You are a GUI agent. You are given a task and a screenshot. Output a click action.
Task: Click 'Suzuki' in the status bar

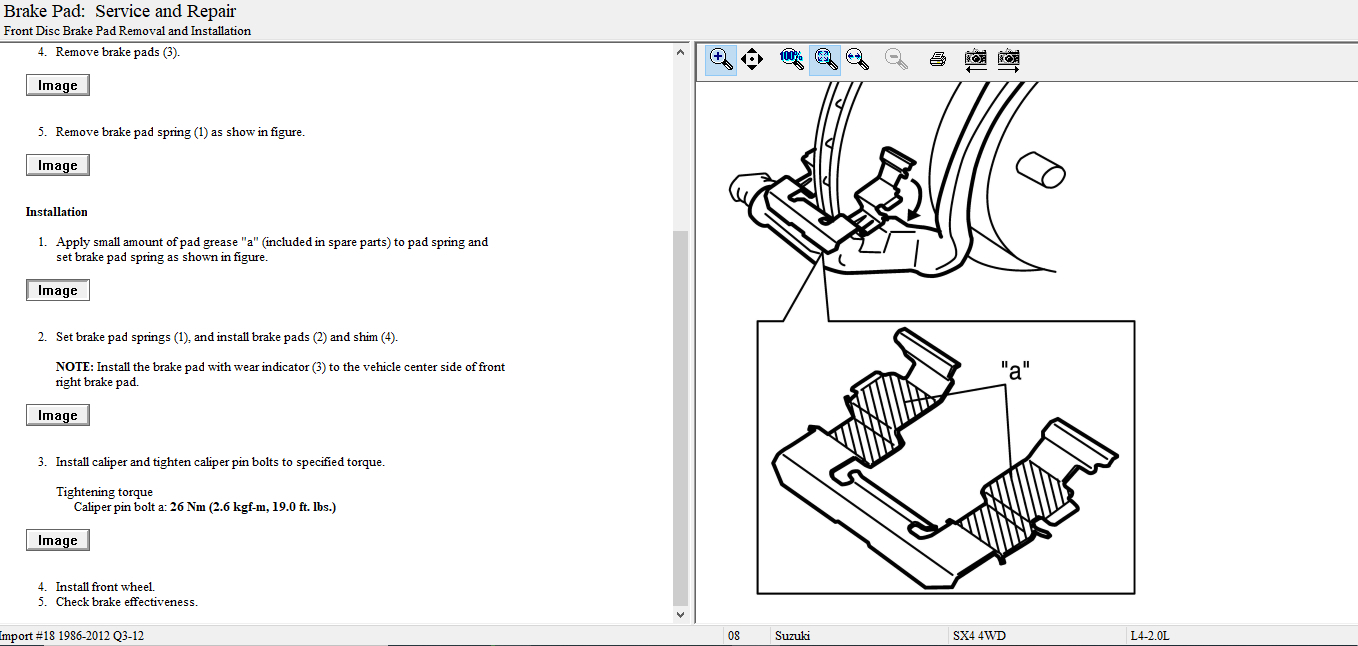[x=793, y=636]
